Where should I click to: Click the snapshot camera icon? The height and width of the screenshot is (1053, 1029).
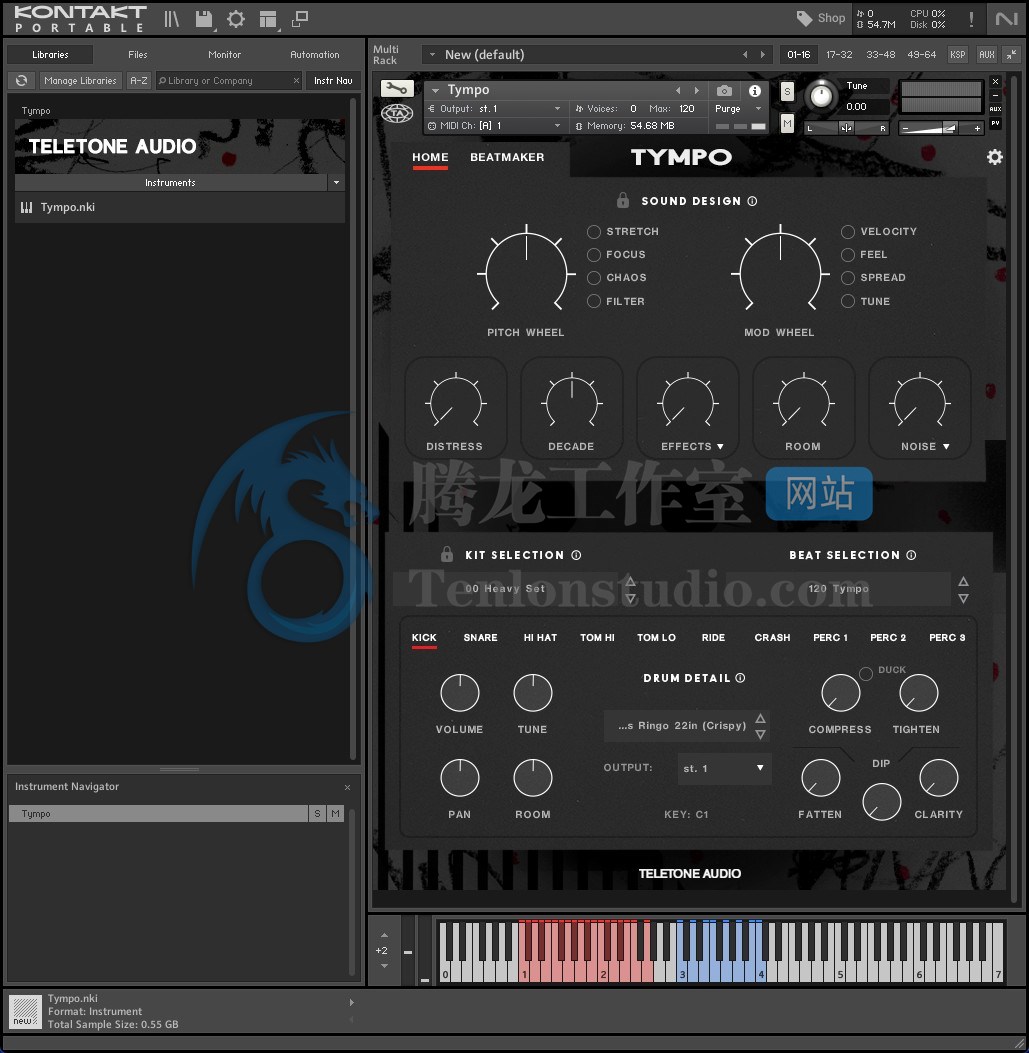(724, 90)
